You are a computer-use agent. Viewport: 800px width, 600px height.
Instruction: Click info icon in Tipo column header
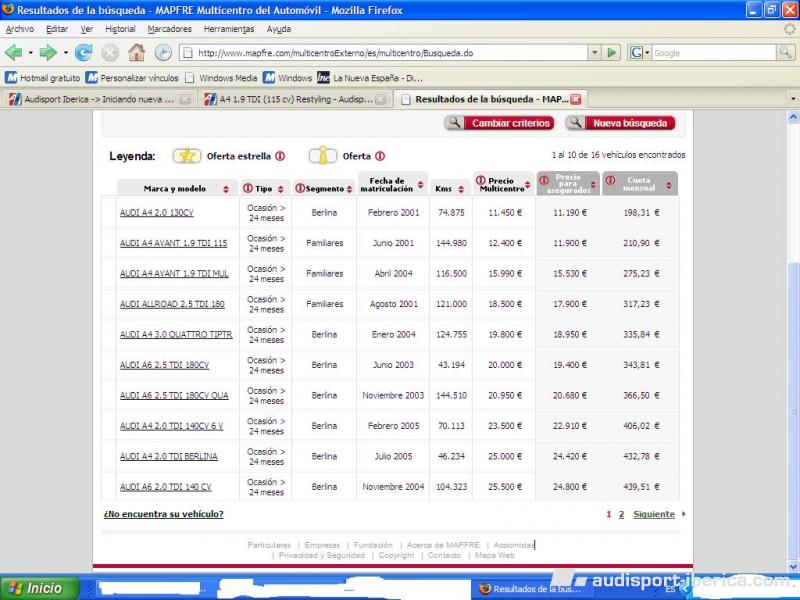247,188
